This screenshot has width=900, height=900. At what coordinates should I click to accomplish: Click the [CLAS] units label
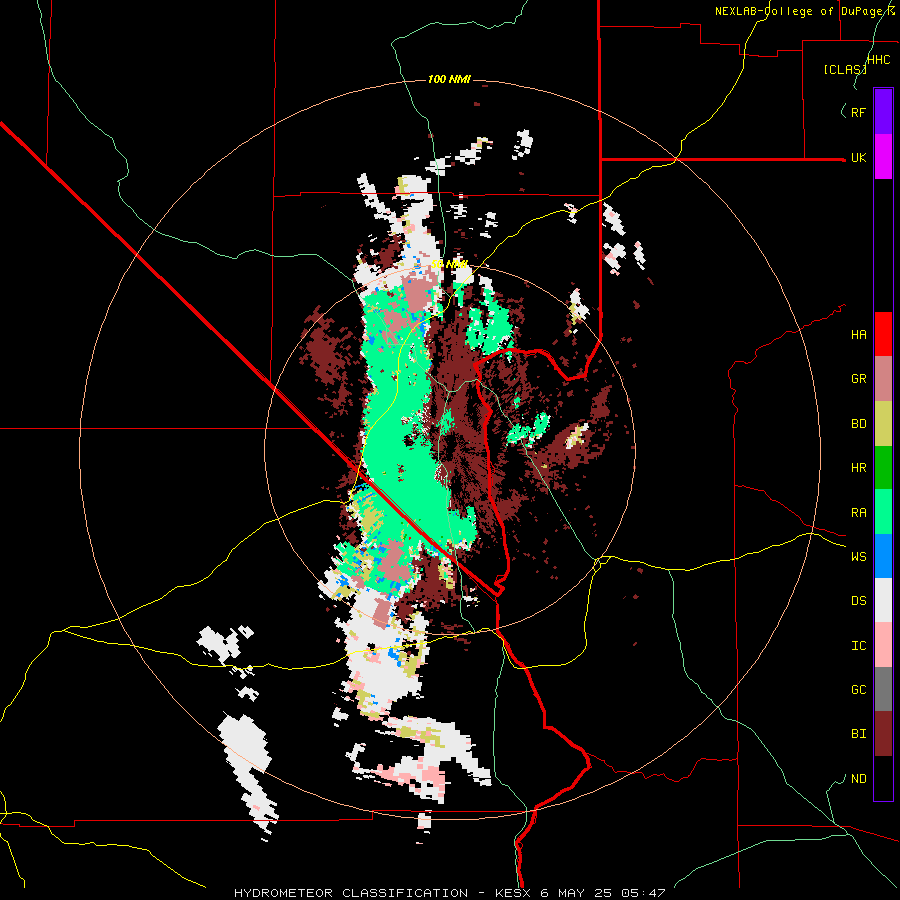point(845,69)
